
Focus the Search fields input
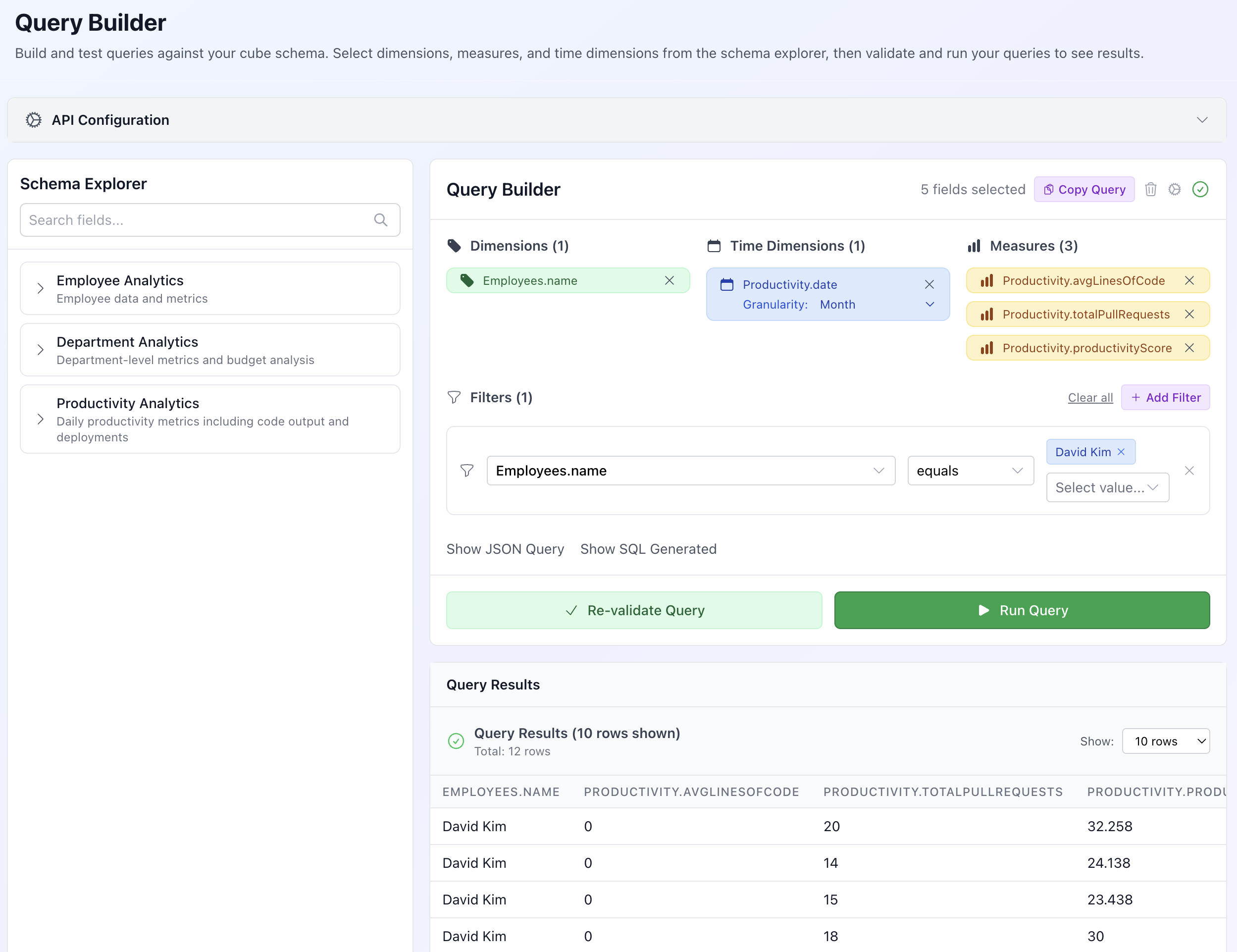[210, 220]
